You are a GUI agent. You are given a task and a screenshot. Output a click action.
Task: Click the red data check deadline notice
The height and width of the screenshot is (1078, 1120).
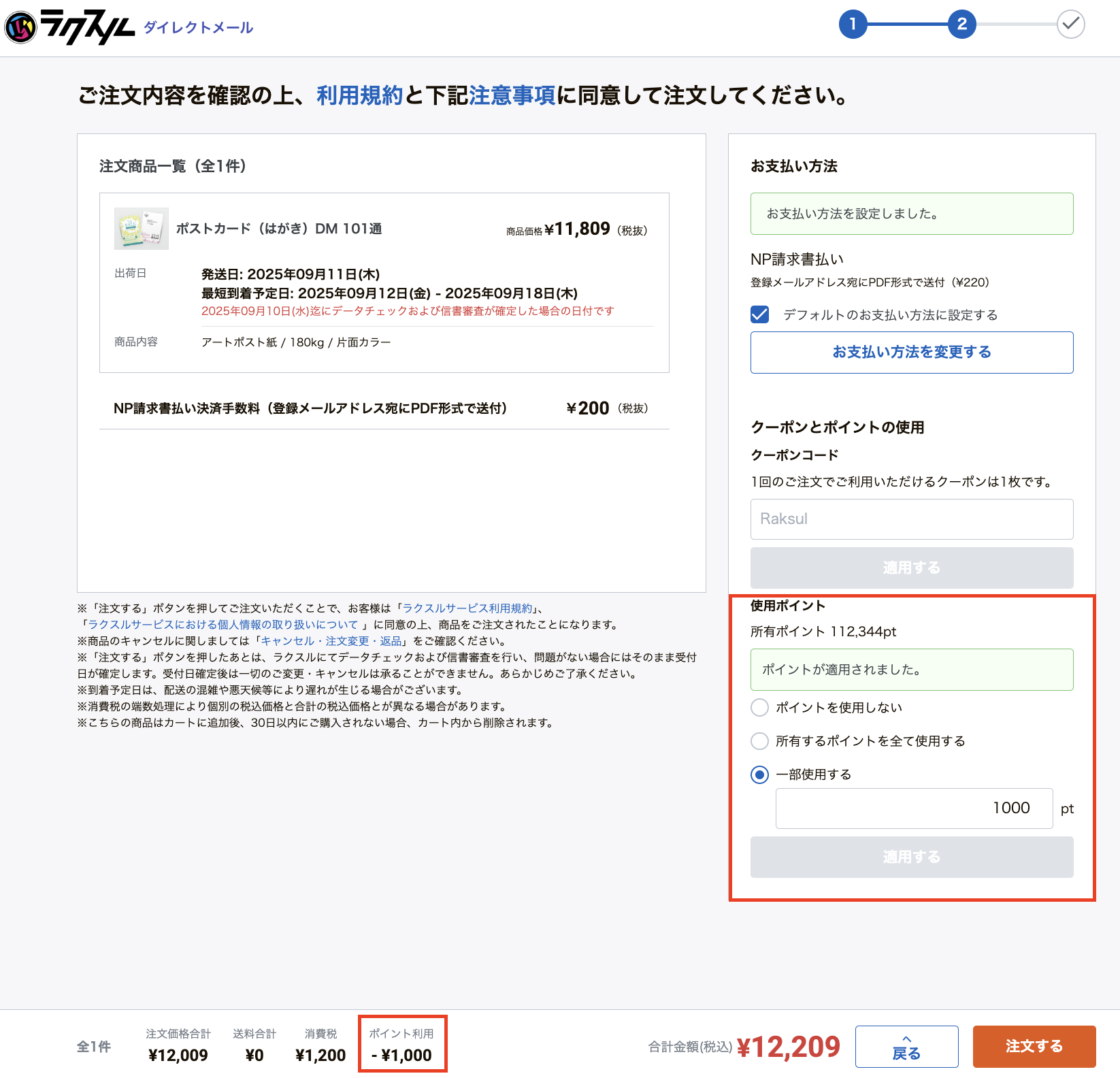[x=408, y=311]
